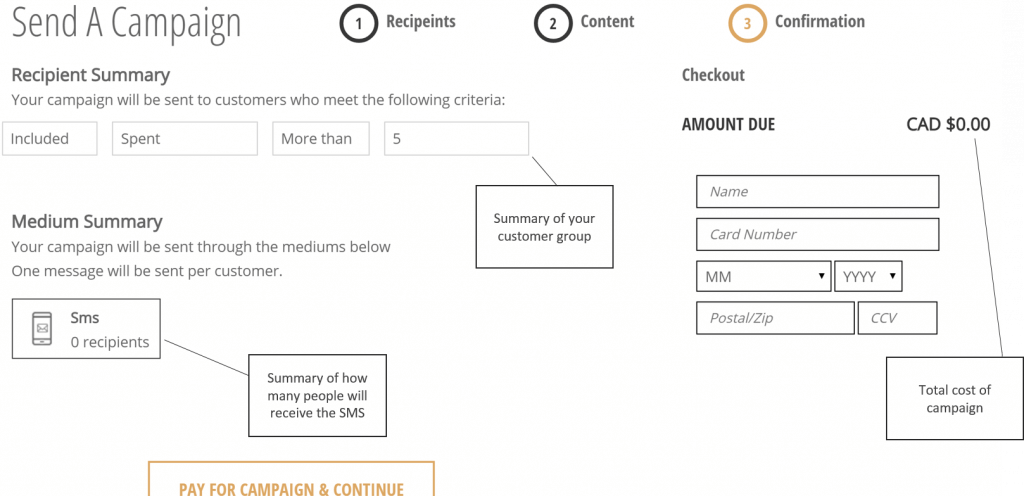Click the criteria value field showing 5
Viewport: 1024px width, 496px height.
(456, 138)
